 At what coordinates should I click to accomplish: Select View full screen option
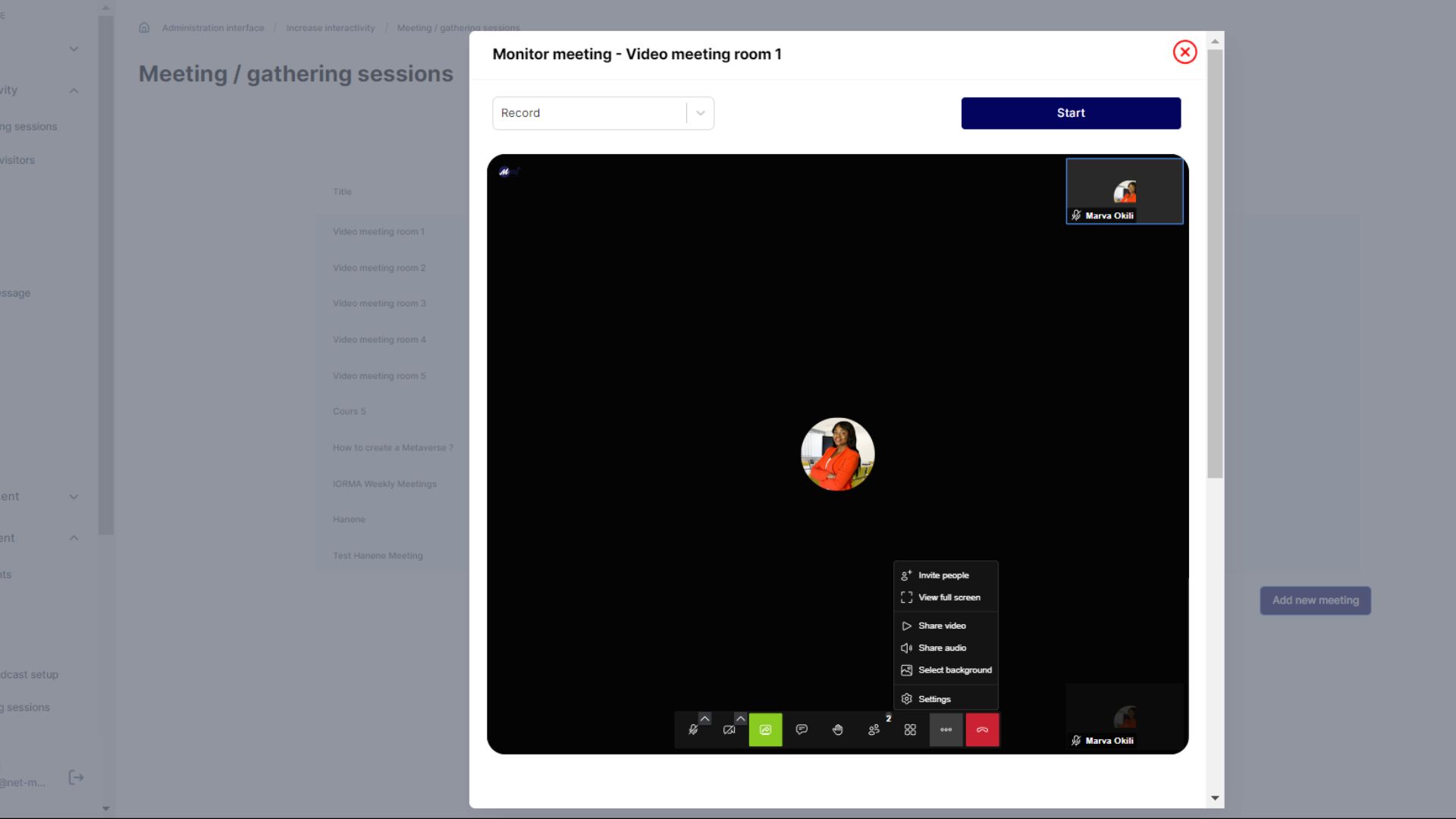coord(946,598)
